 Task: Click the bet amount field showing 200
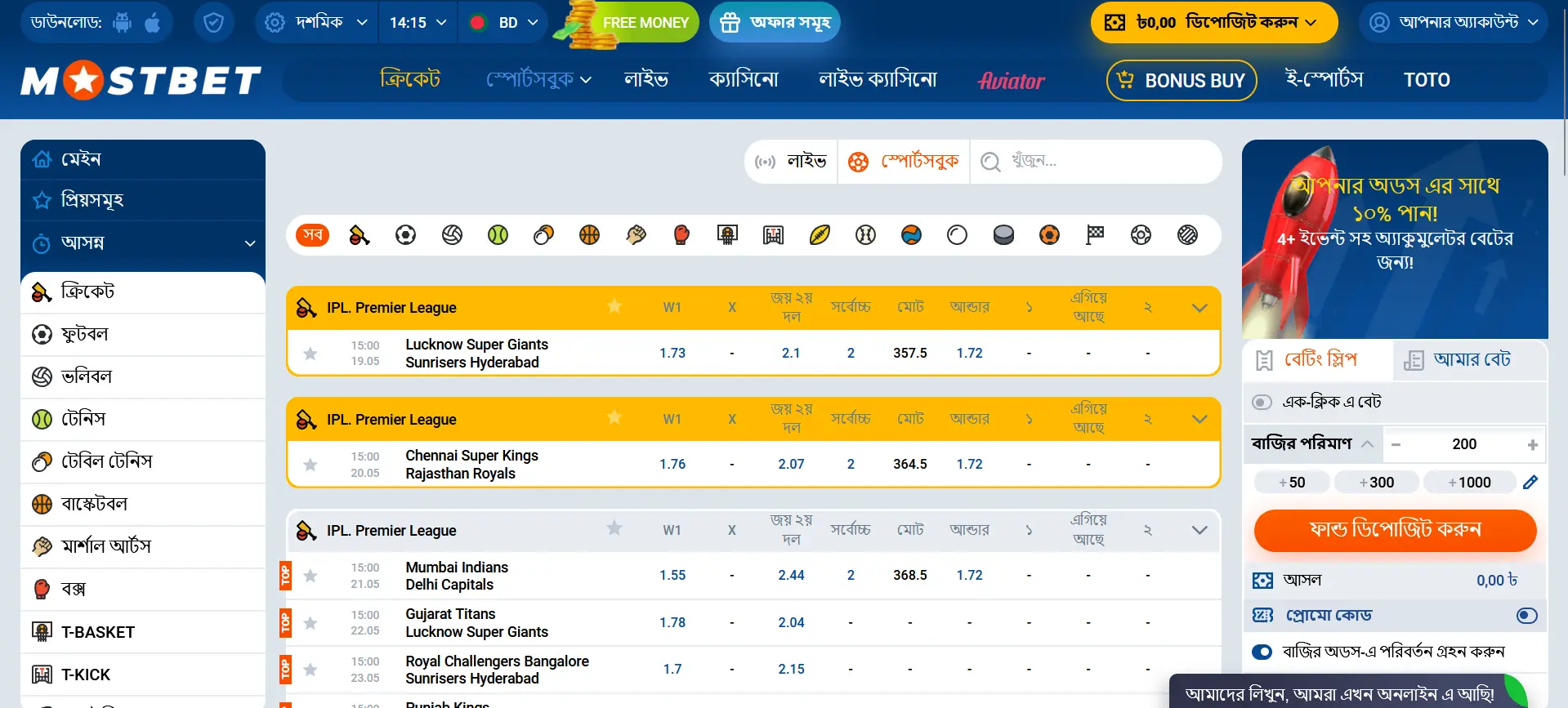(x=1464, y=444)
